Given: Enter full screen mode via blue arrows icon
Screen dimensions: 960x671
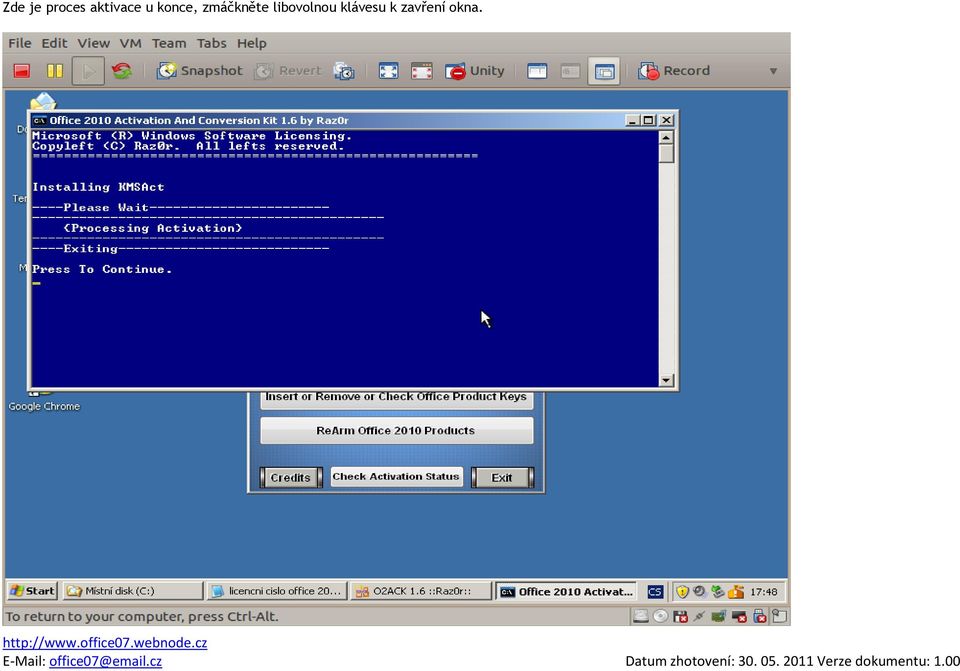Looking at the screenshot, I should tap(388, 71).
